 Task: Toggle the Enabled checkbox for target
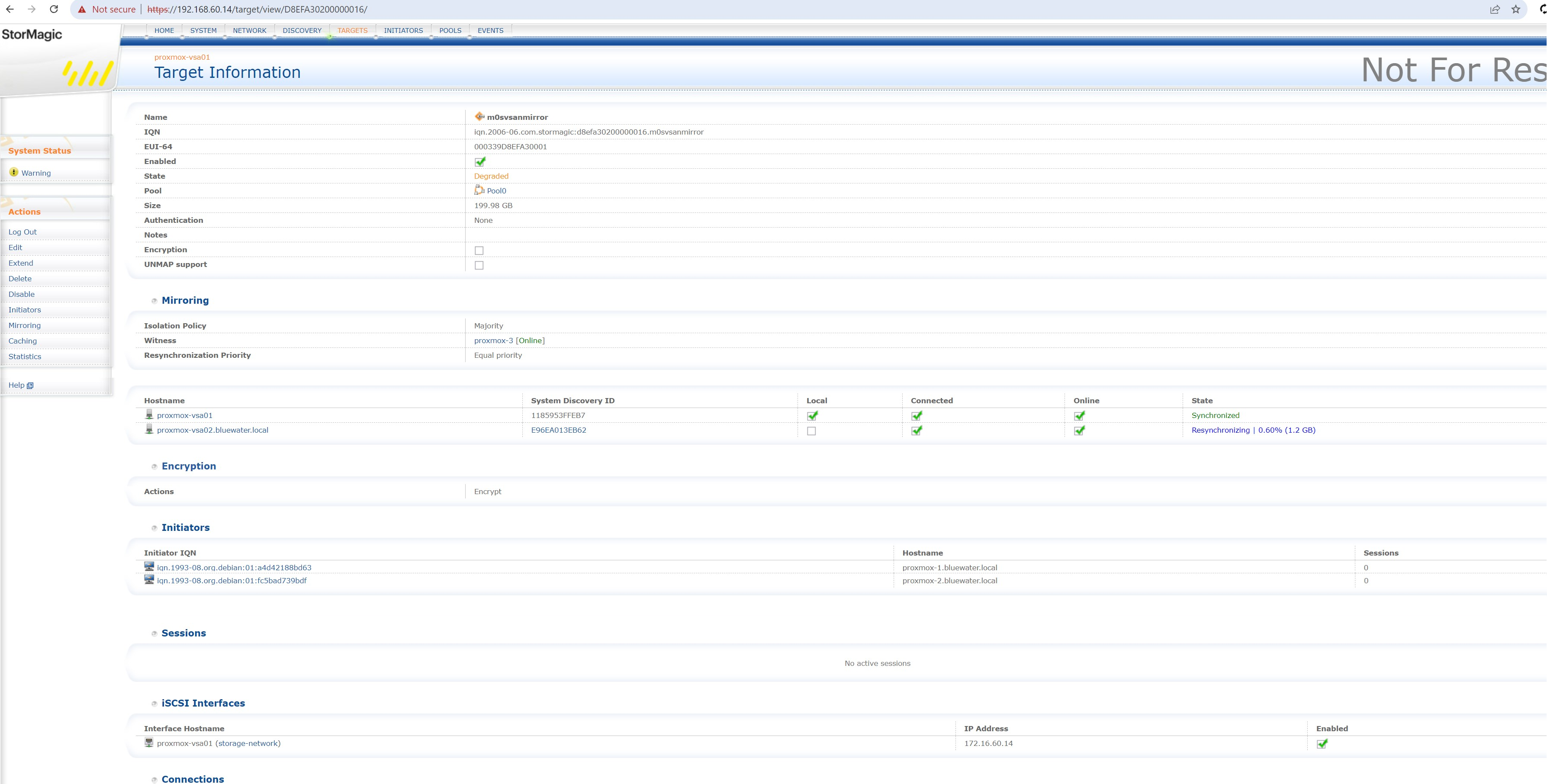coord(480,161)
